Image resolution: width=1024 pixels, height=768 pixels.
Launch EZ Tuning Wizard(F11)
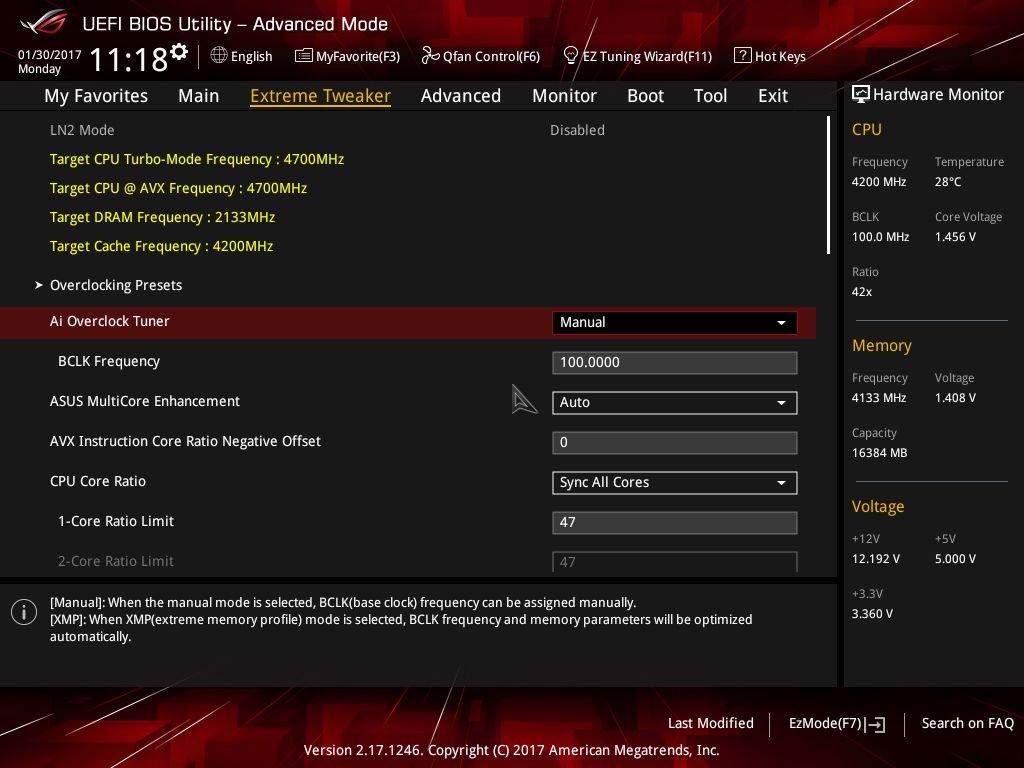[x=637, y=56]
